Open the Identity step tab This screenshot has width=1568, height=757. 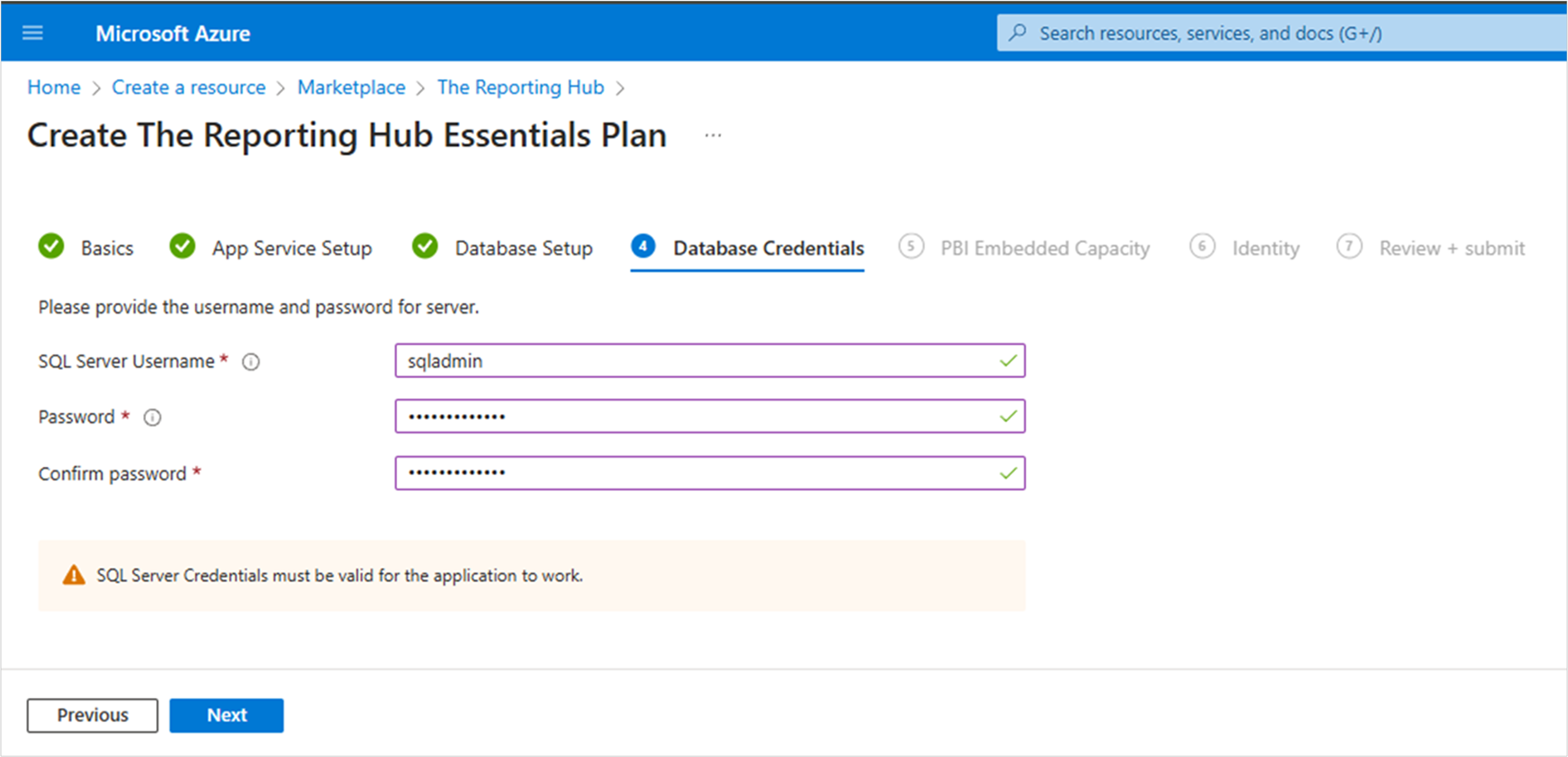[x=1265, y=248]
